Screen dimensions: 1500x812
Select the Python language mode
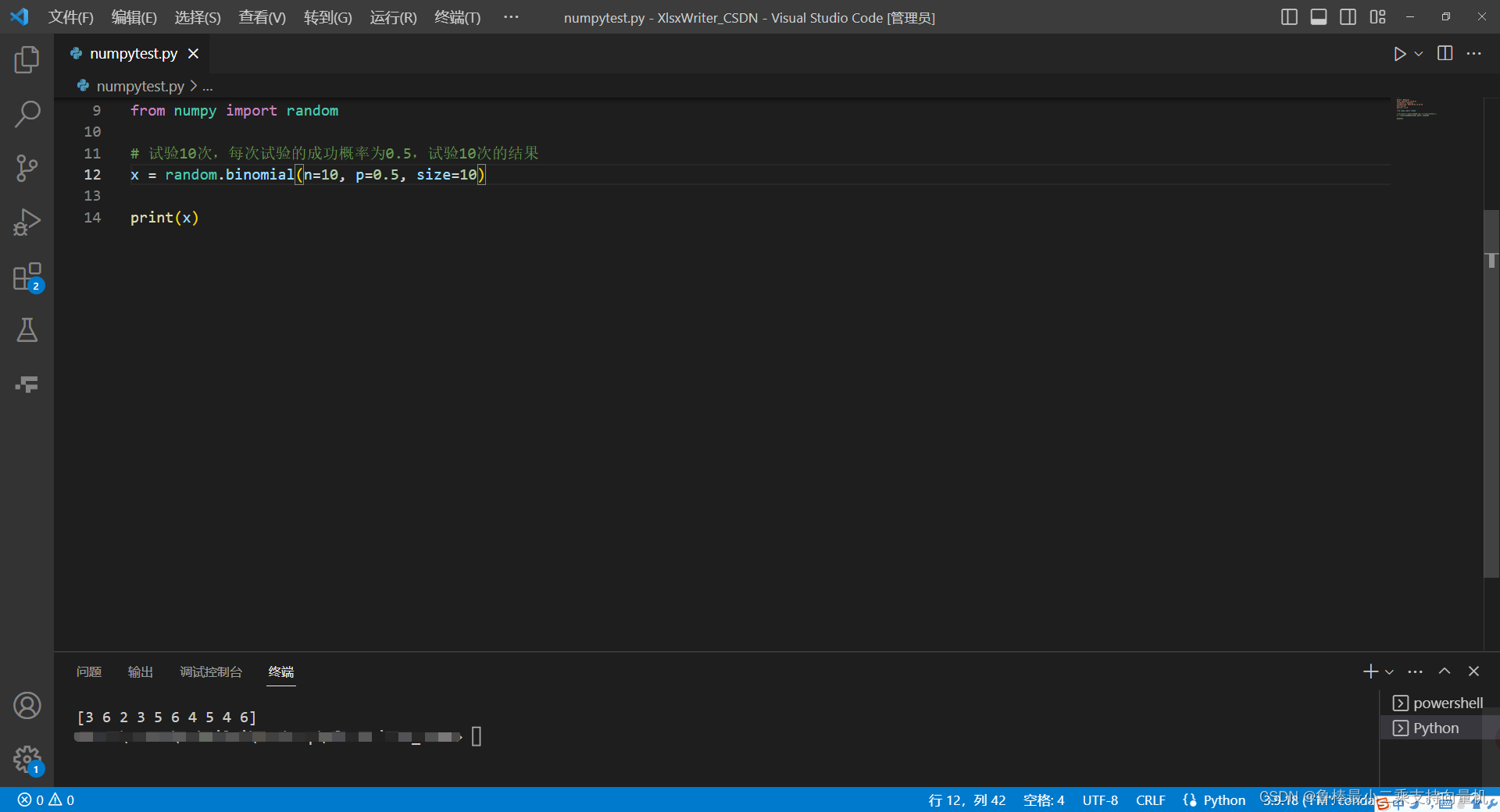1224,800
